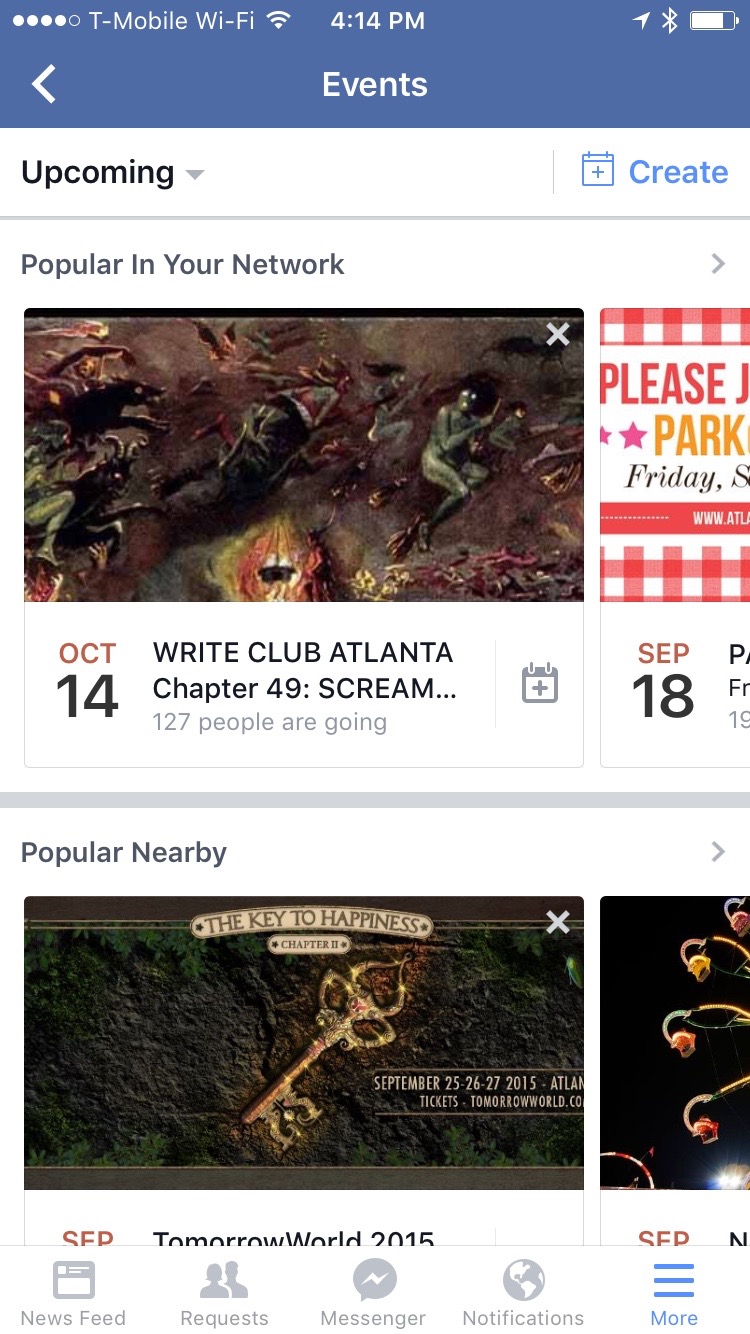
Task: Expand Popular Nearby section chevron
Action: click(x=718, y=852)
